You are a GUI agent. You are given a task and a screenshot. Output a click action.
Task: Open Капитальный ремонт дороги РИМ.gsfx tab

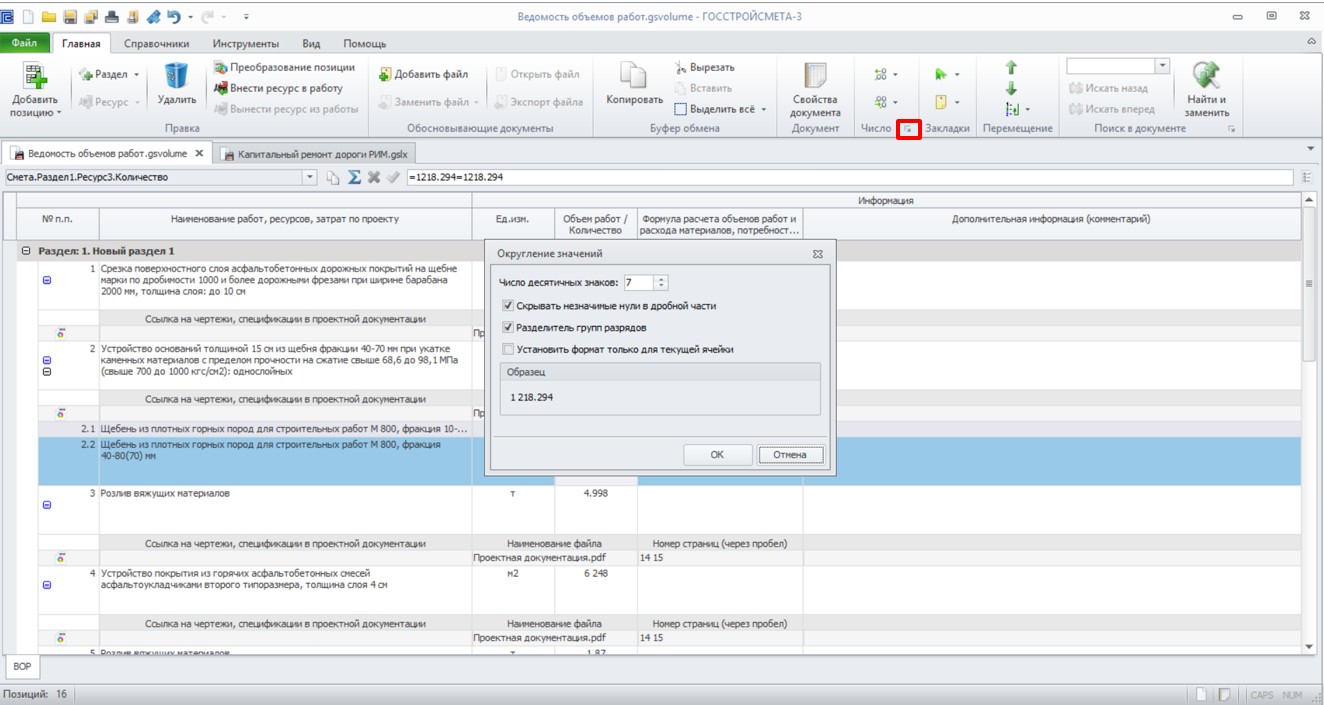(x=316, y=154)
